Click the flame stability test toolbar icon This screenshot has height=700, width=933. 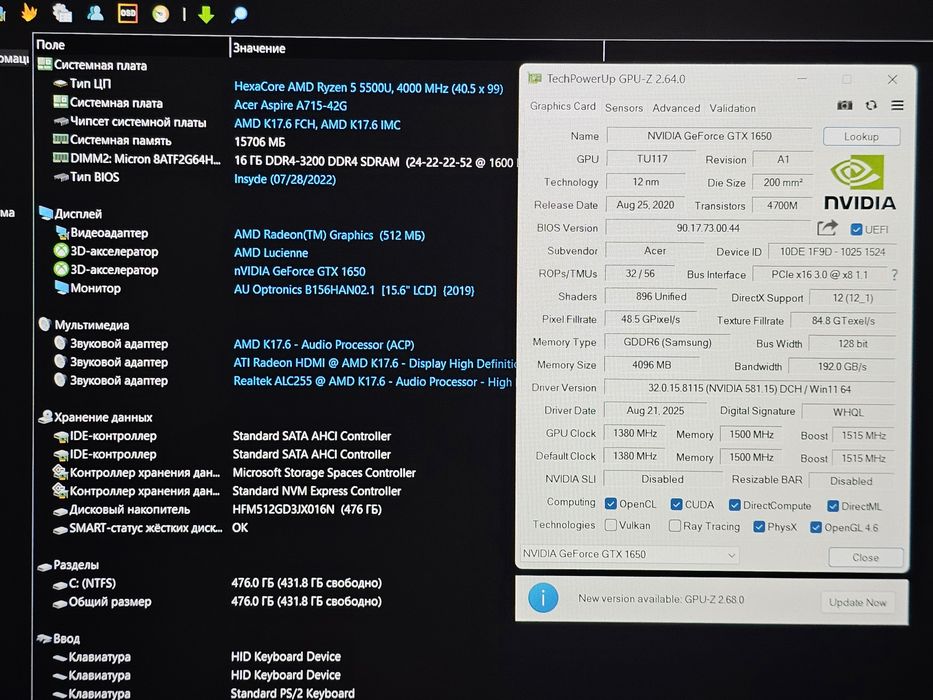(x=29, y=12)
